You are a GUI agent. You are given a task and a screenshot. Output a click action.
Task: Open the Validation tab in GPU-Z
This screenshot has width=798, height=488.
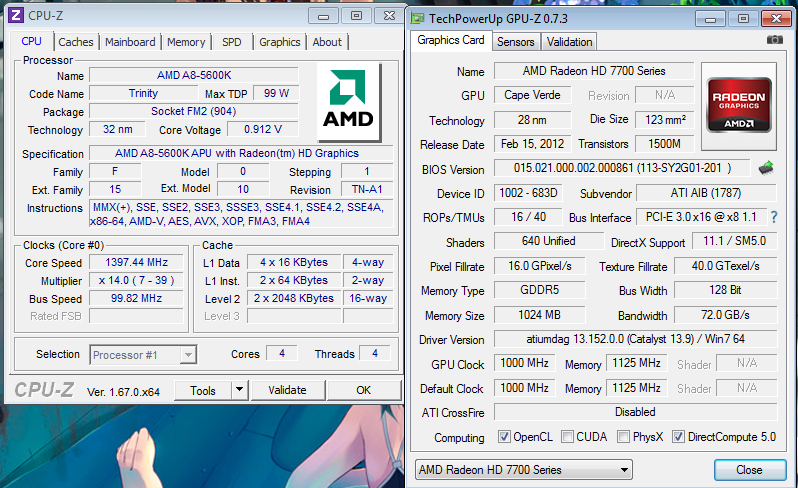tap(569, 42)
